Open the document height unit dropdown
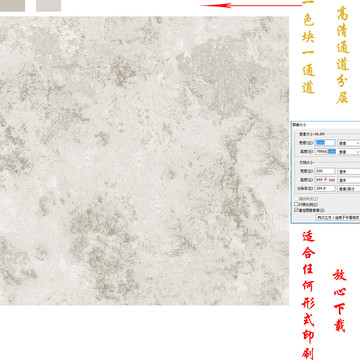The image size is (360, 360). (x=349, y=180)
